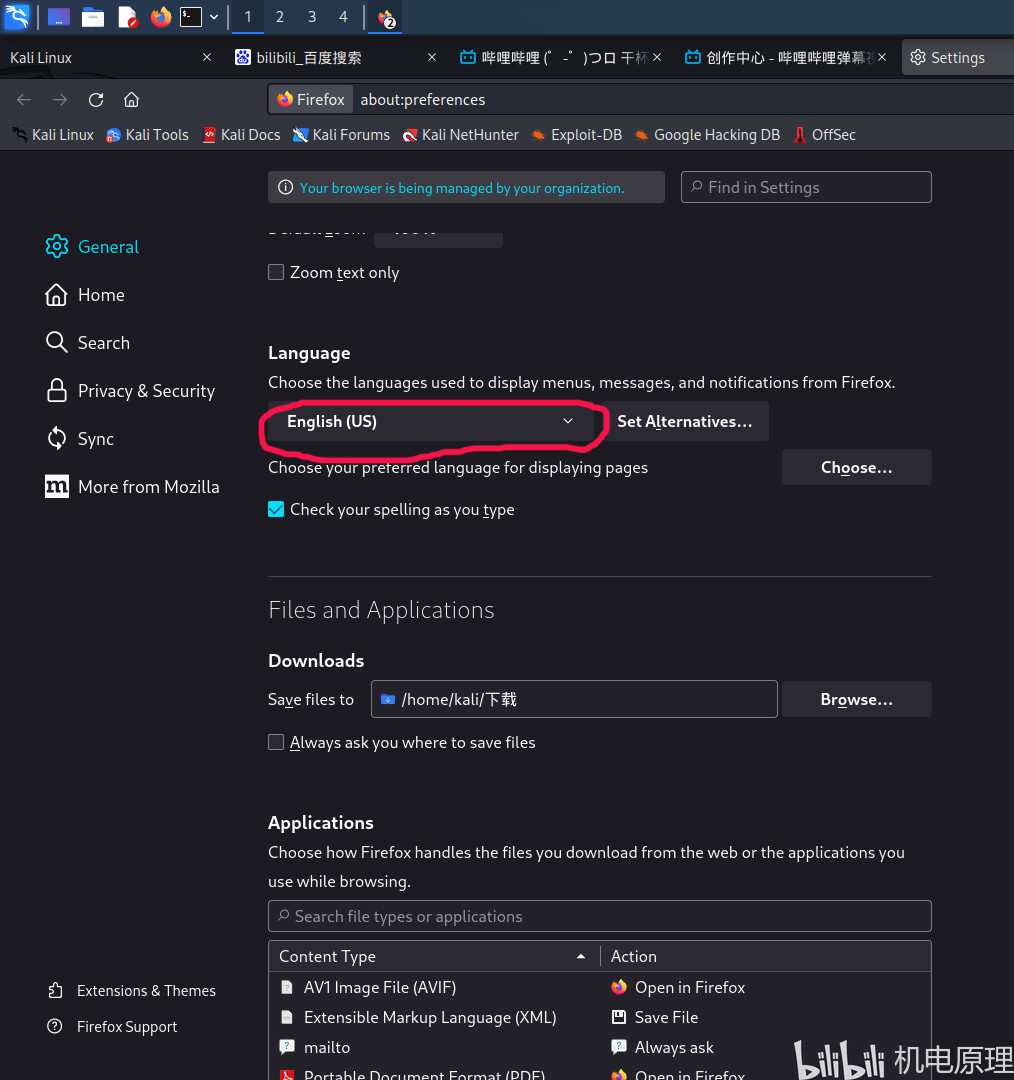
Task: Expand the terminal launcher dropdown arrow
Action: click(x=214, y=17)
